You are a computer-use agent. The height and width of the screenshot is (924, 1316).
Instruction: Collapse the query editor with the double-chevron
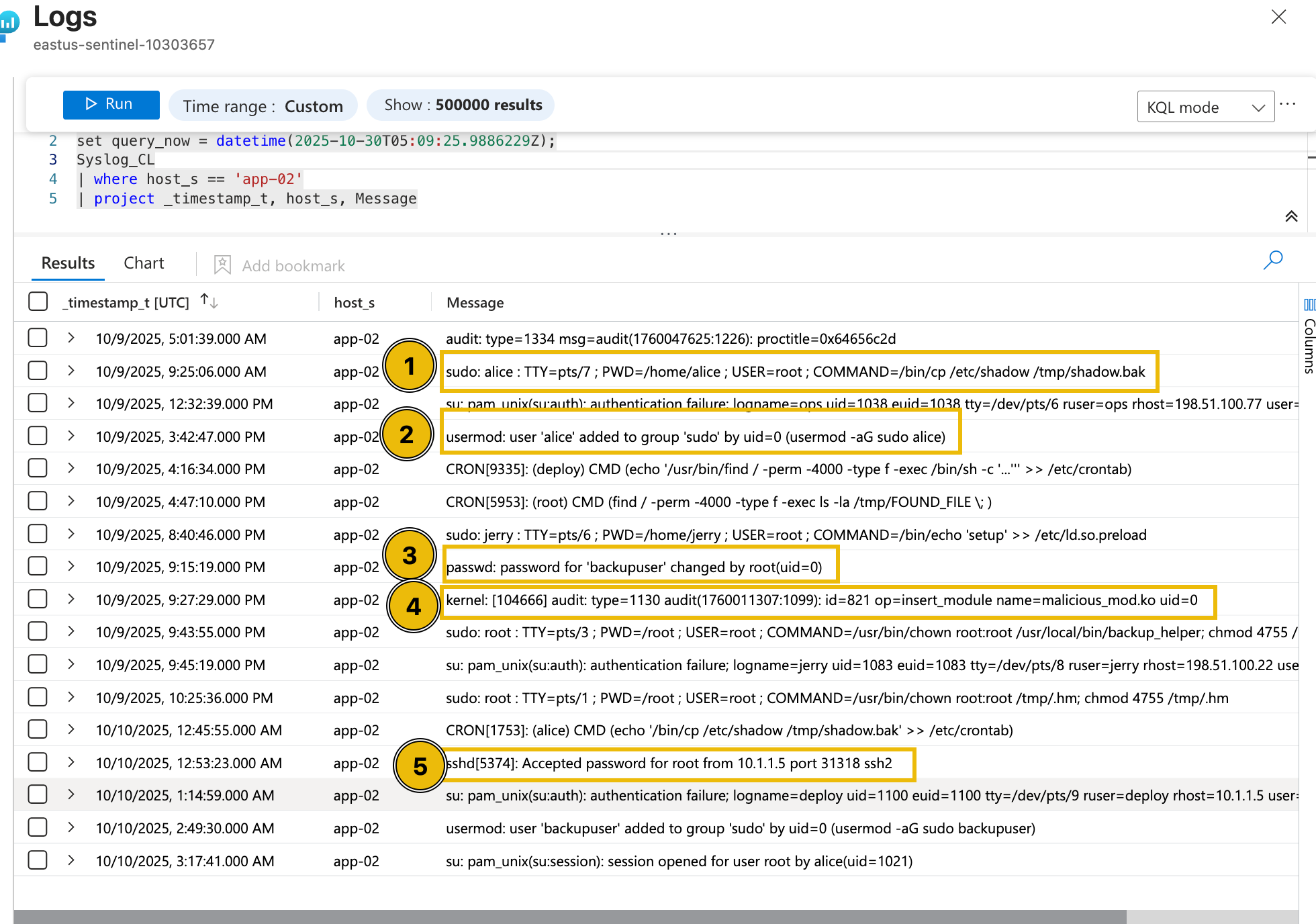[x=1292, y=216]
